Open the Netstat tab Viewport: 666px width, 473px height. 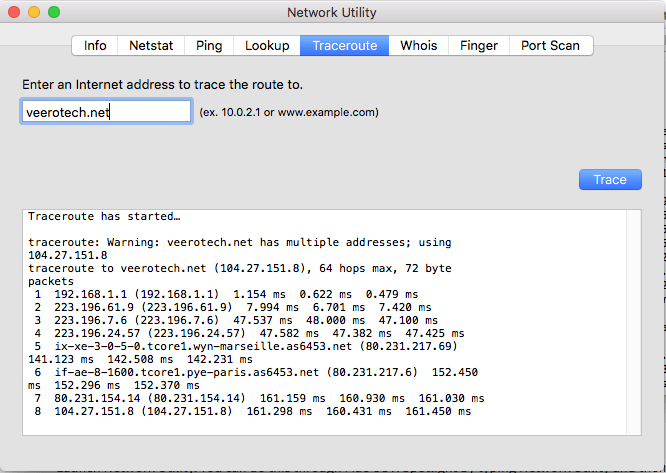tap(151, 45)
